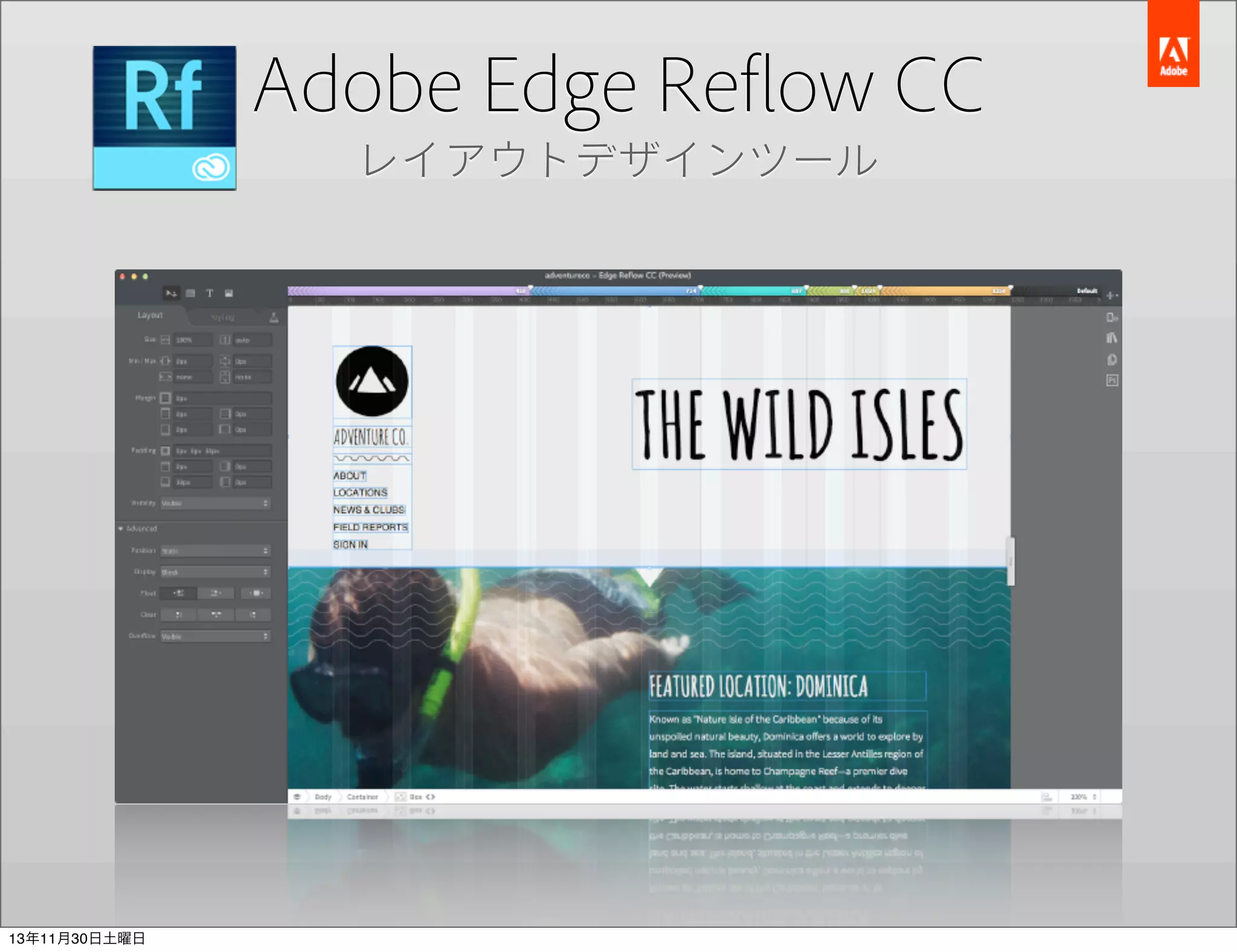Open the Overflow dropdown

(x=215, y=636)
